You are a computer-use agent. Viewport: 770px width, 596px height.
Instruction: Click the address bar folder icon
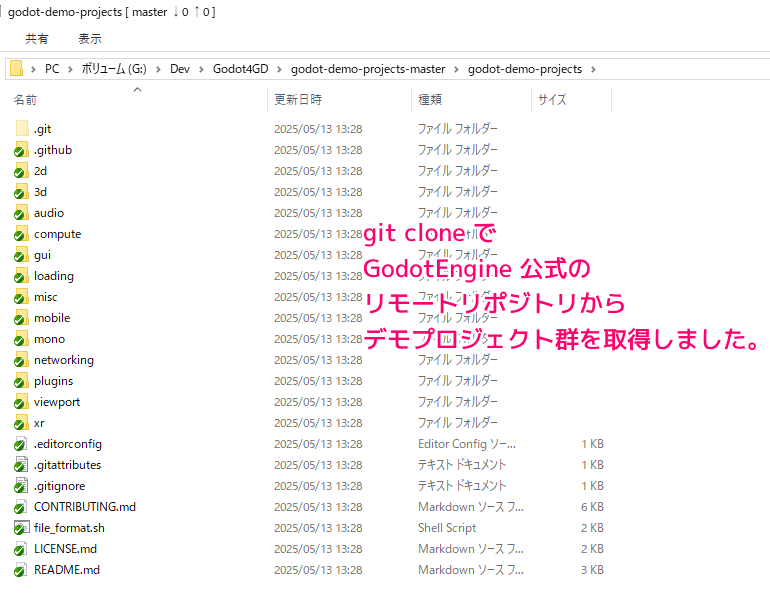click(16, 69)
